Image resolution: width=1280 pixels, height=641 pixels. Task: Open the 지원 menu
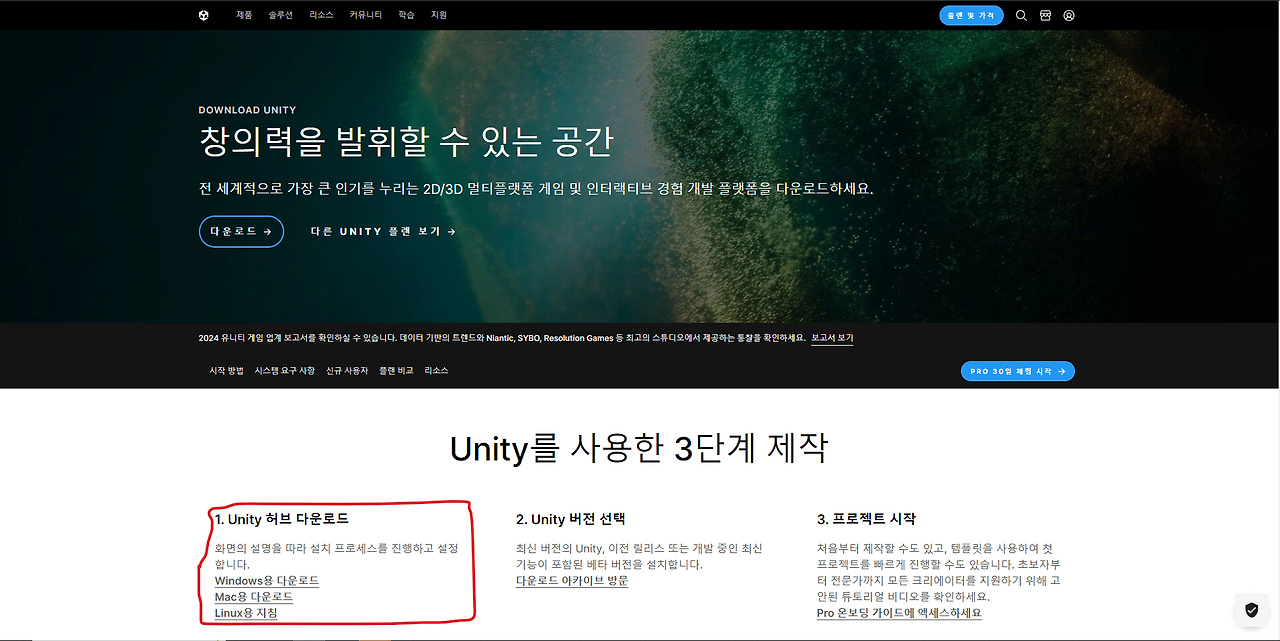tap(439, 15)
